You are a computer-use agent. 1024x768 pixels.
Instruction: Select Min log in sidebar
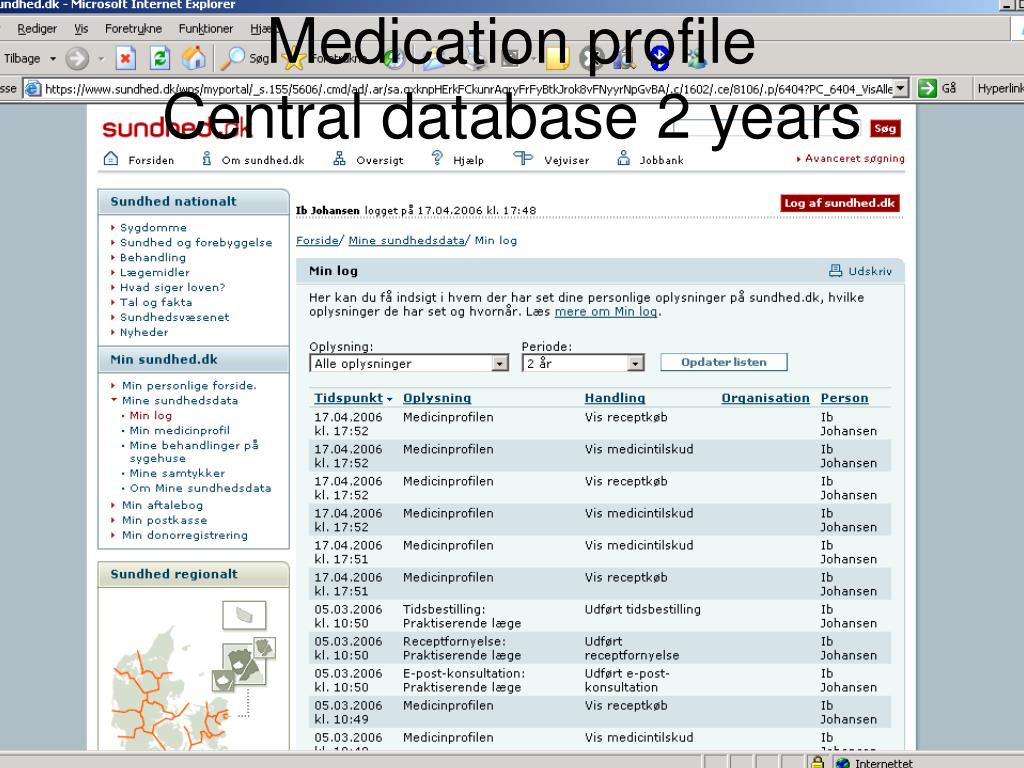151,415
